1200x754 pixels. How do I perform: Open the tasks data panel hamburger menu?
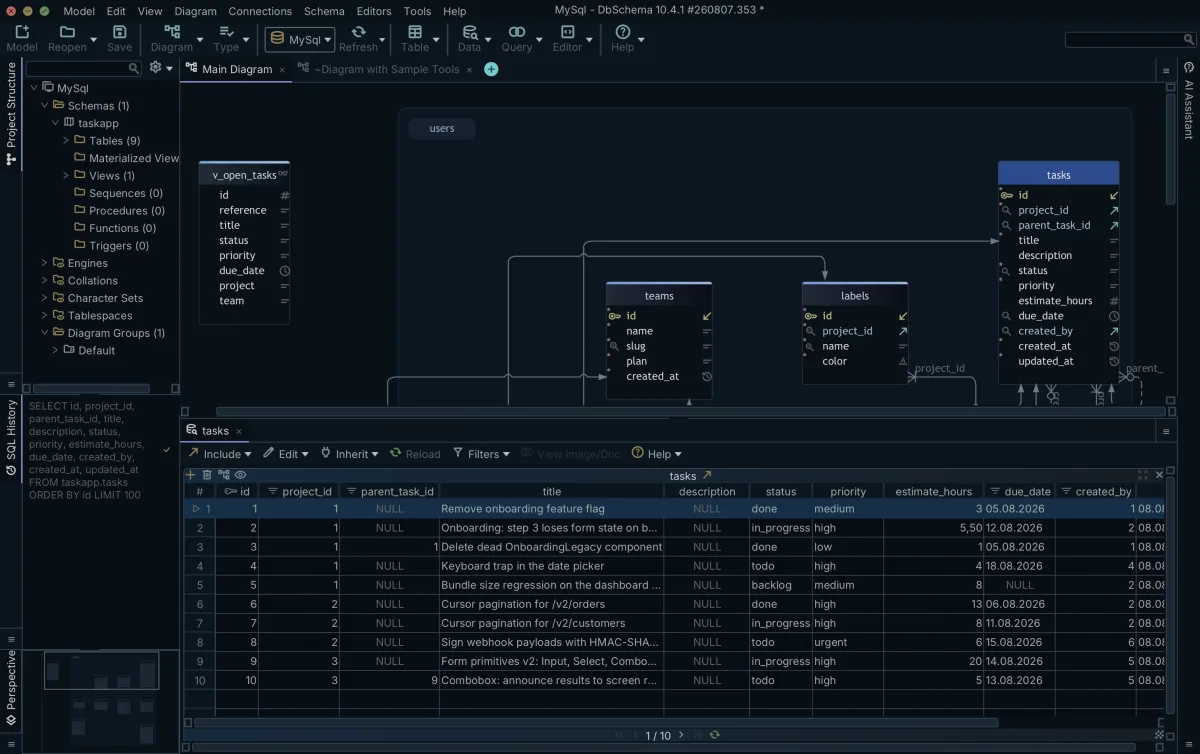tap(1166, 431)
